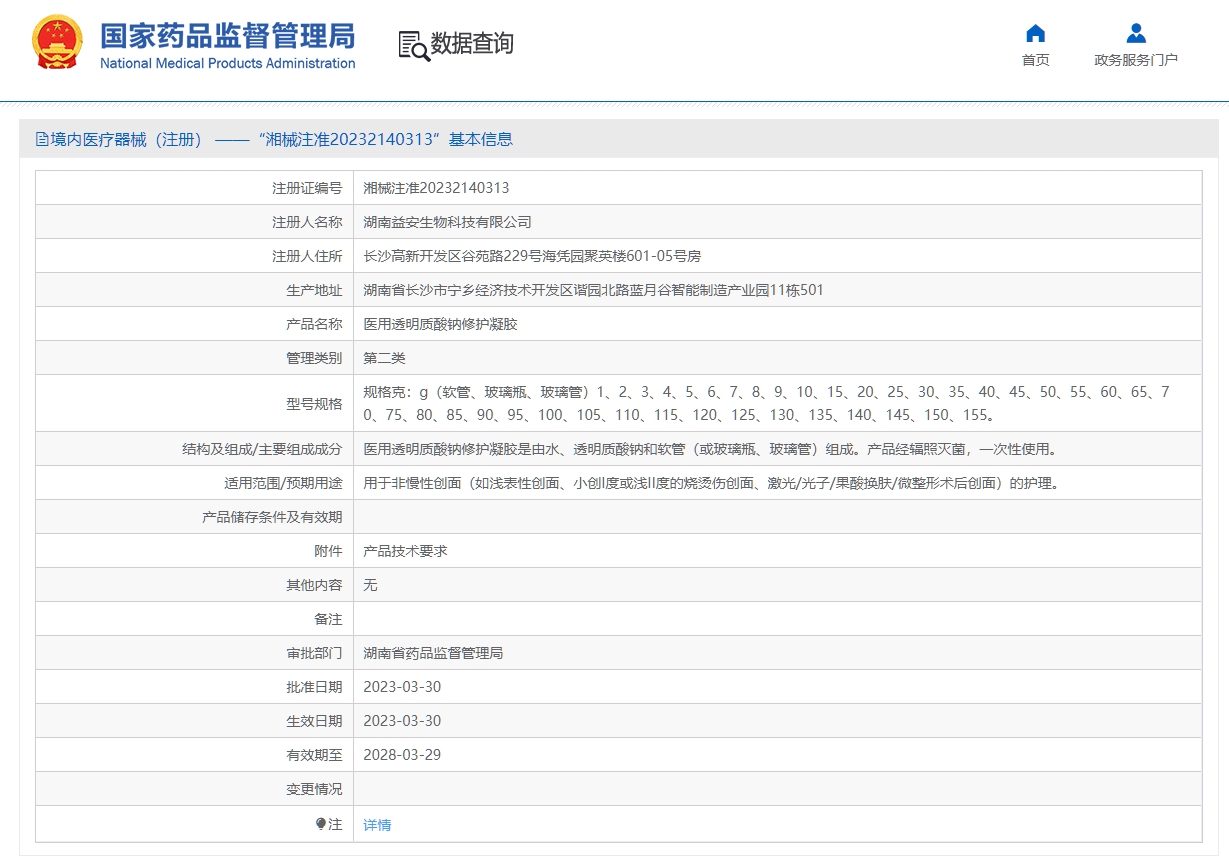
Task: Click the national emblem logo
Action: point(58,43)
